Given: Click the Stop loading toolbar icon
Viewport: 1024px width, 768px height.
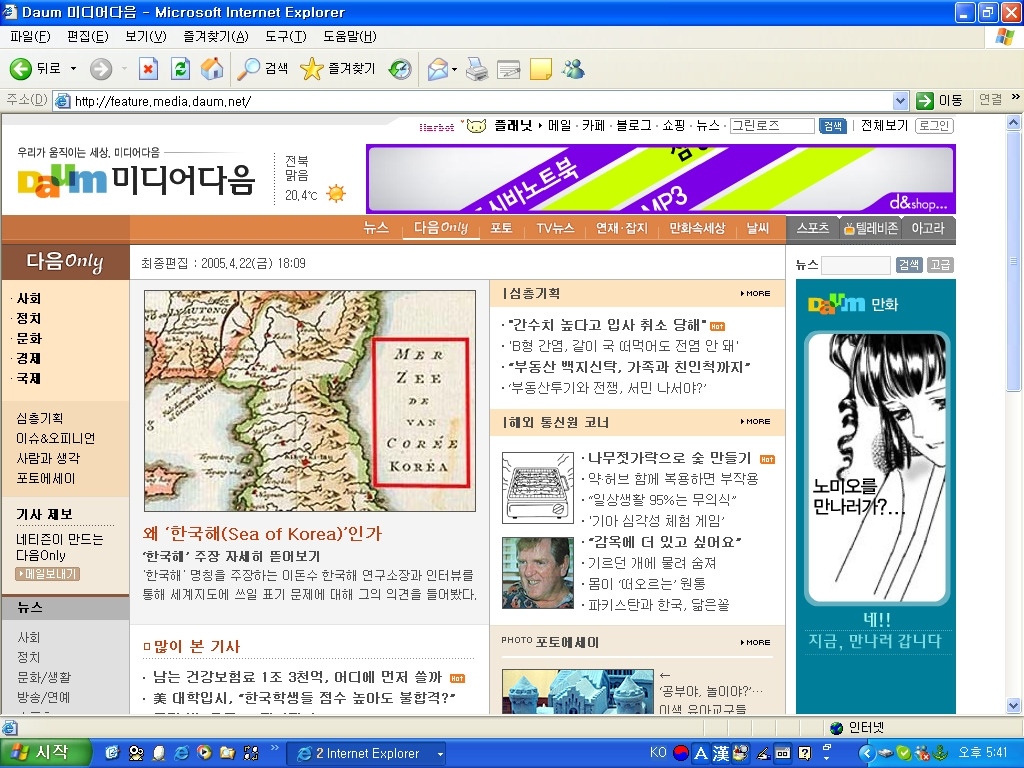Looking at the screenshot, I should [x=148, y=69].
